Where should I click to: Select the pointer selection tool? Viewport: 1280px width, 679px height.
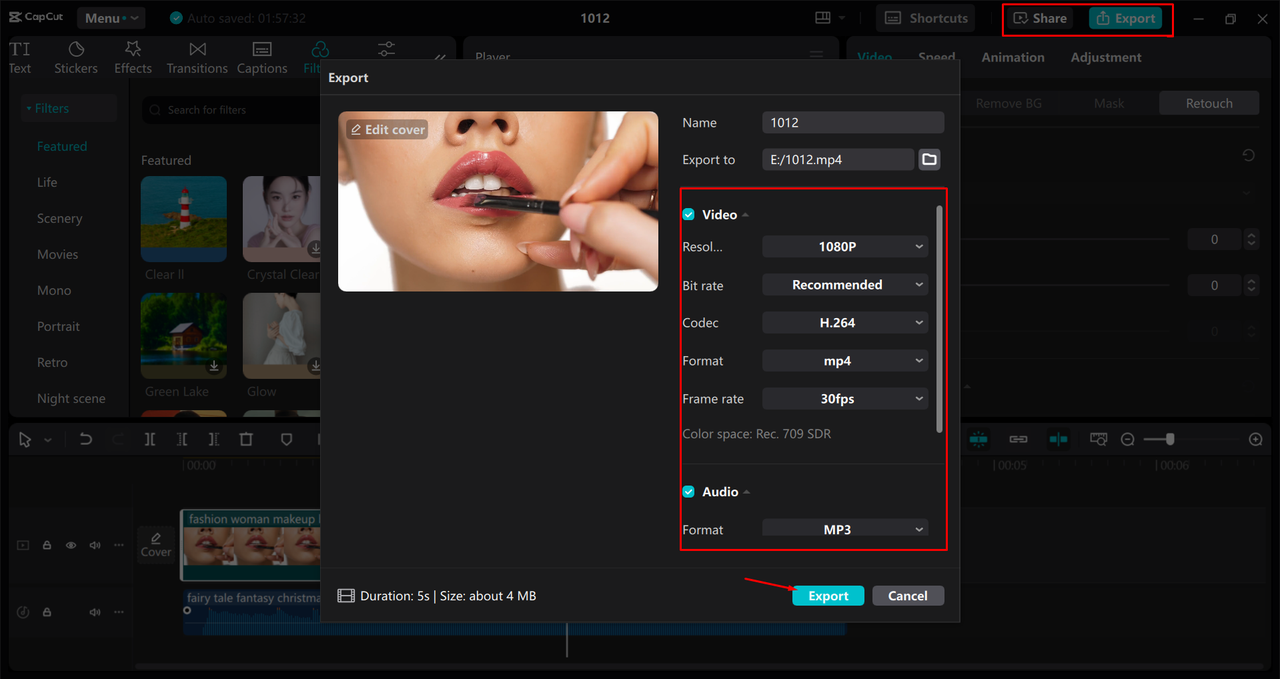coord(25,439)
